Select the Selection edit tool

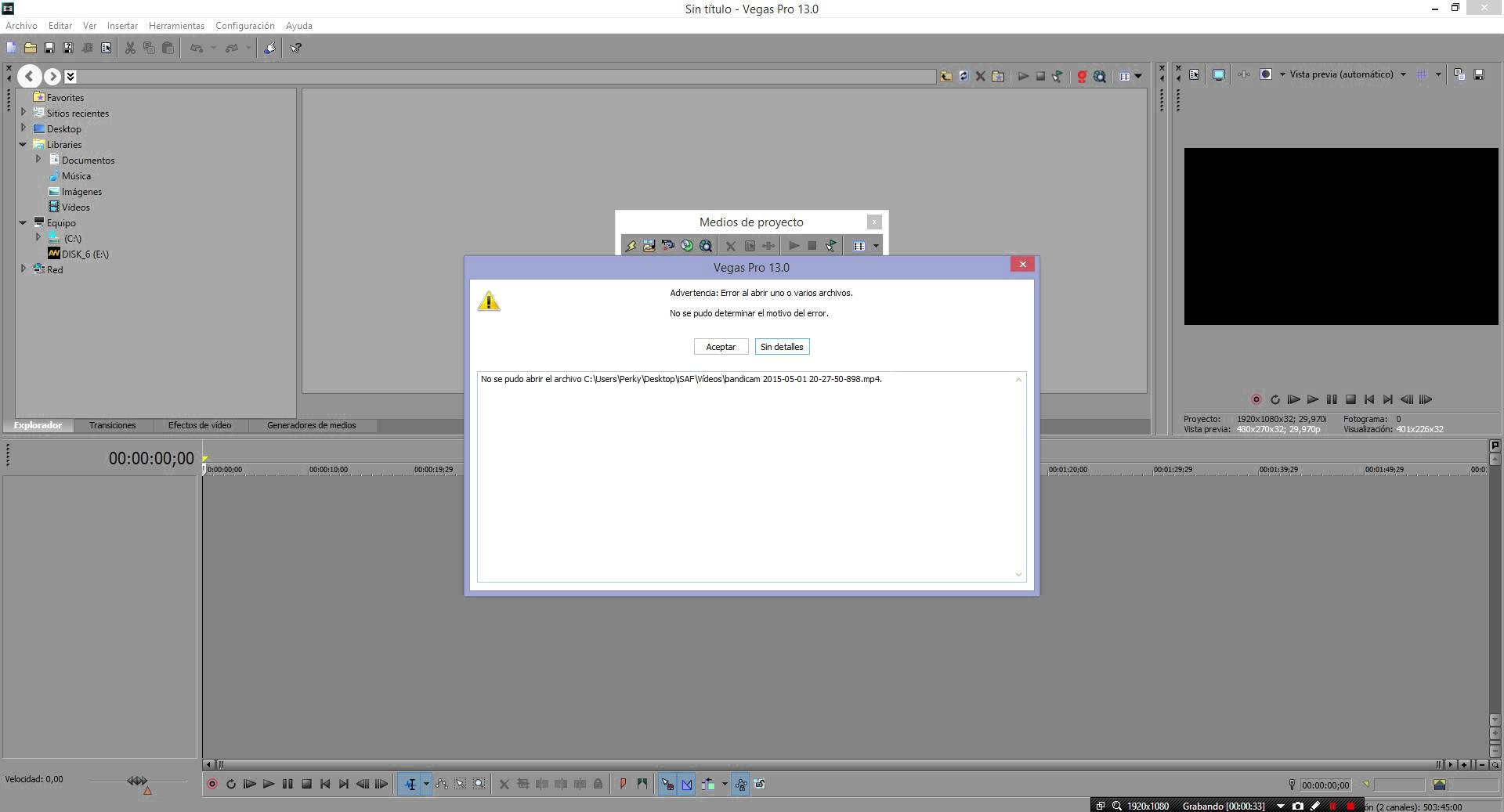pos(461,784)
